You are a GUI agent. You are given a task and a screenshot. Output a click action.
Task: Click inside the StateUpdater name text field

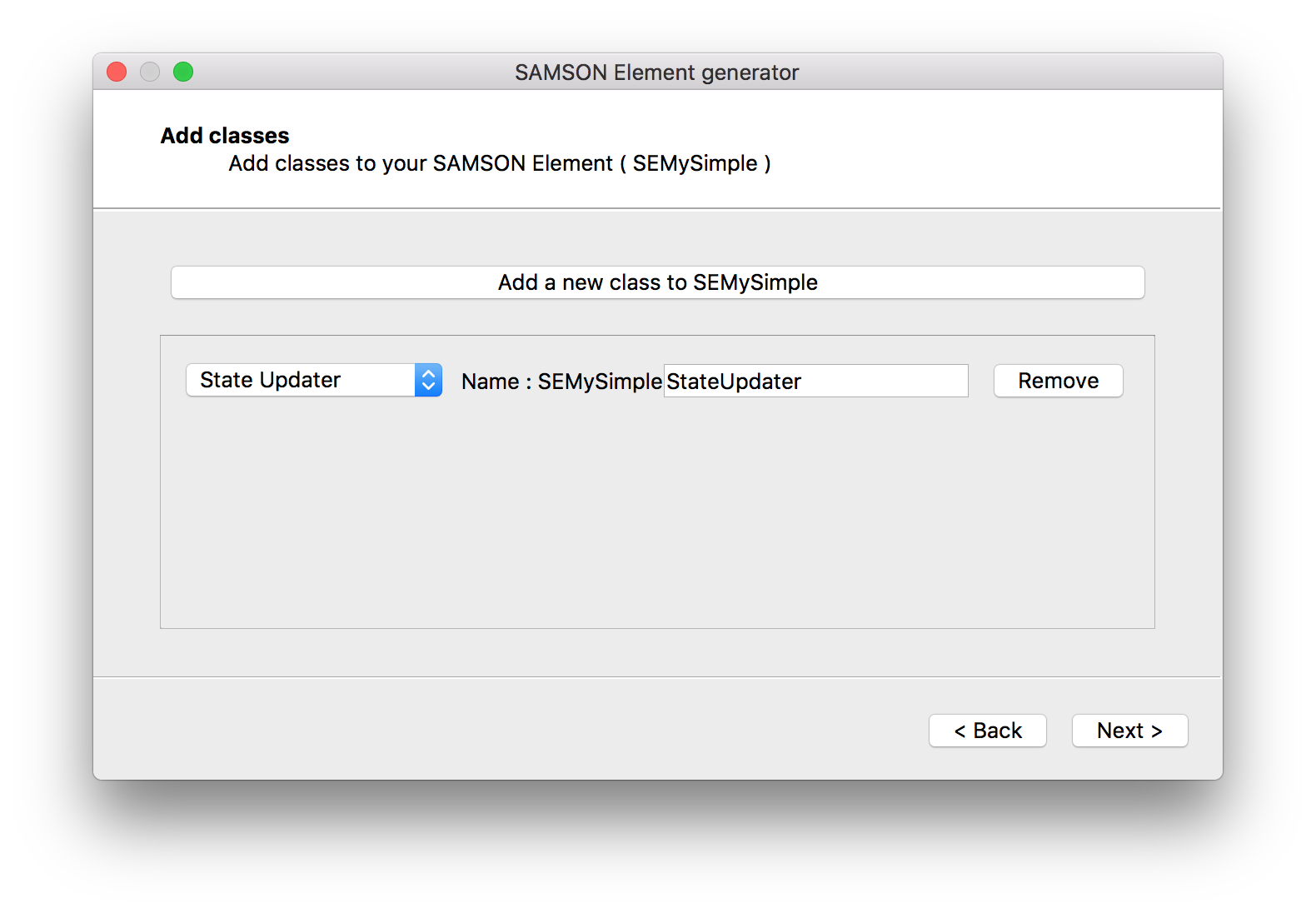(x=815, y=381)
